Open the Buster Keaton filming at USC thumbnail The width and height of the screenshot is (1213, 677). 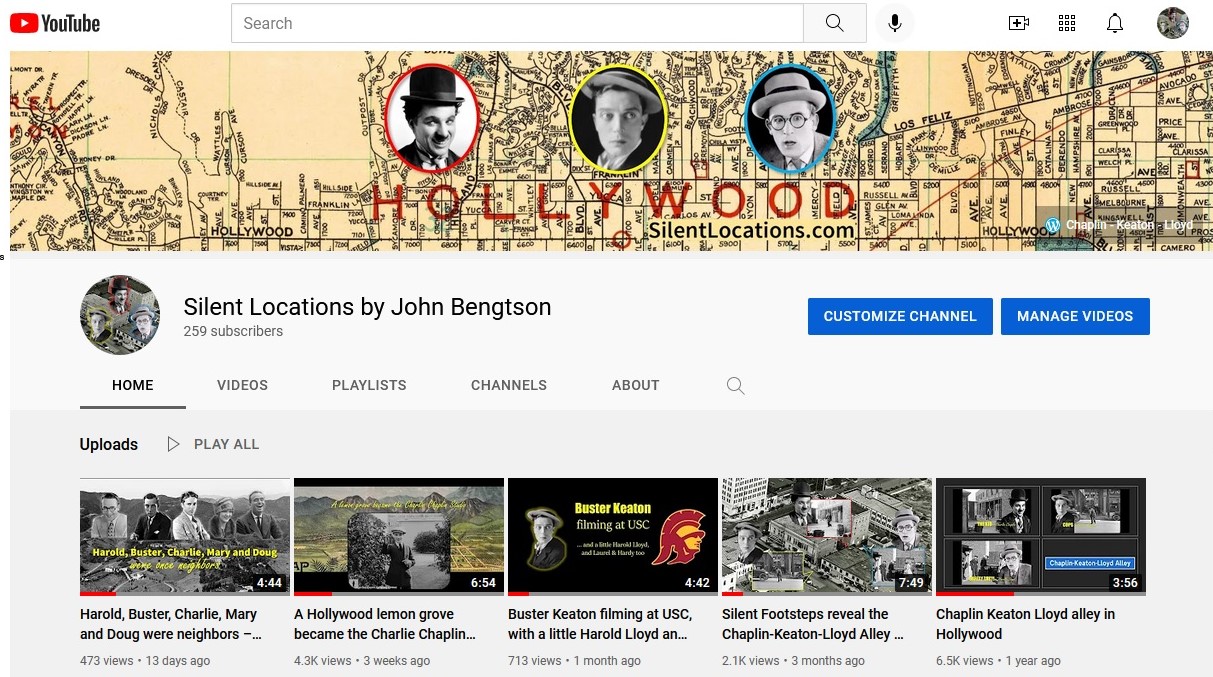612,536
